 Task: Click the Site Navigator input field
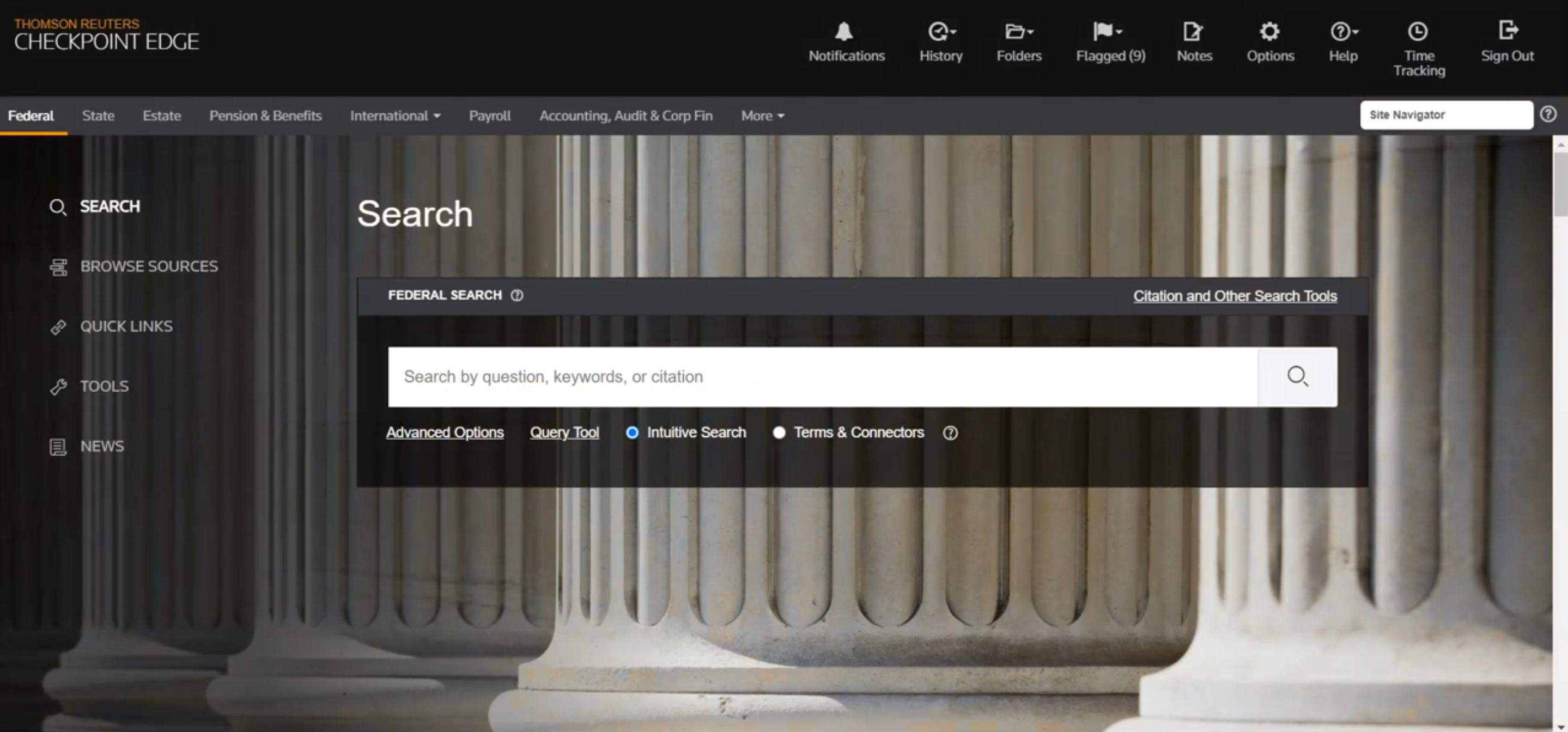(1445, 115)
